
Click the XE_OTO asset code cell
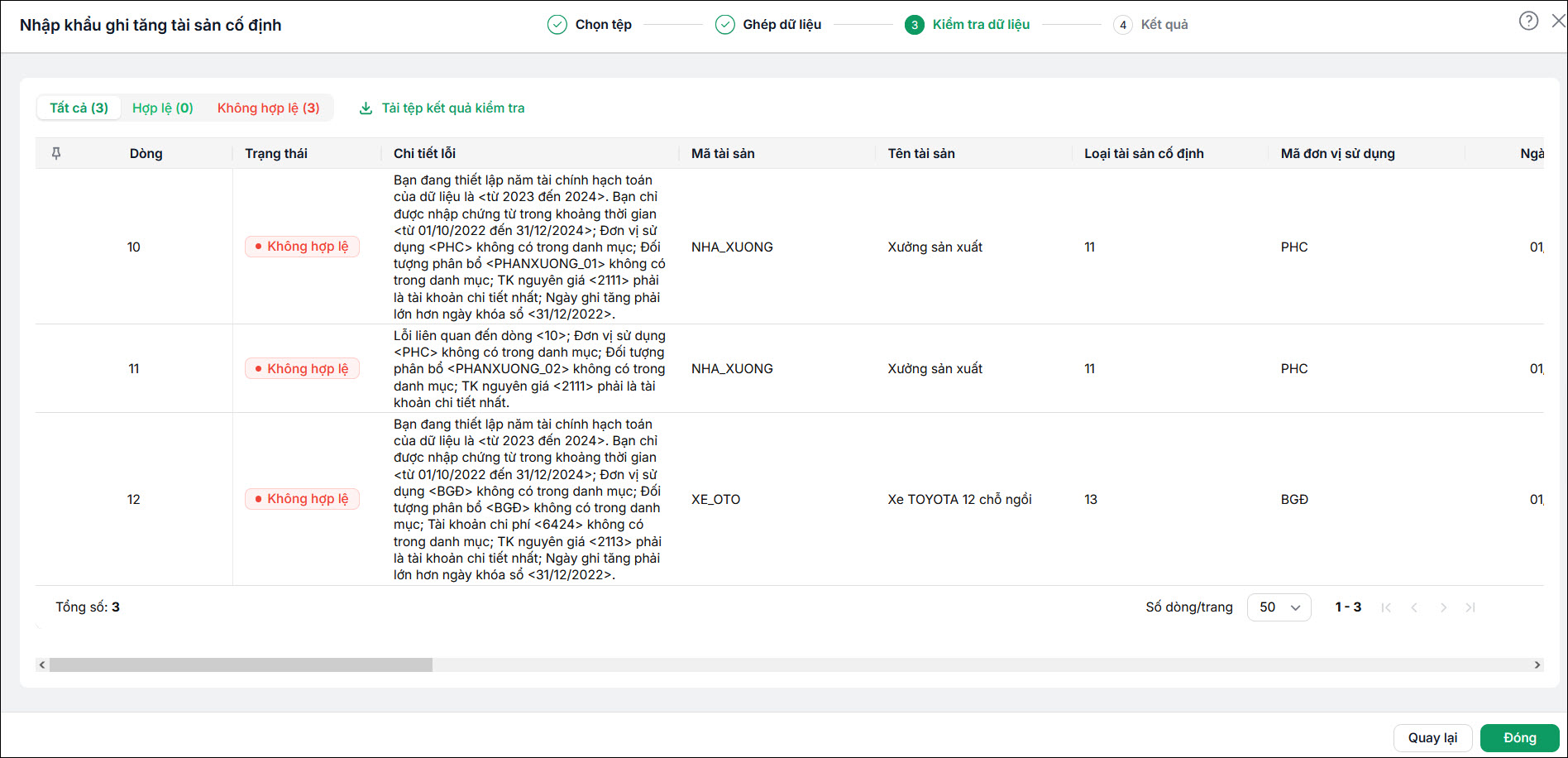(716, 500)
